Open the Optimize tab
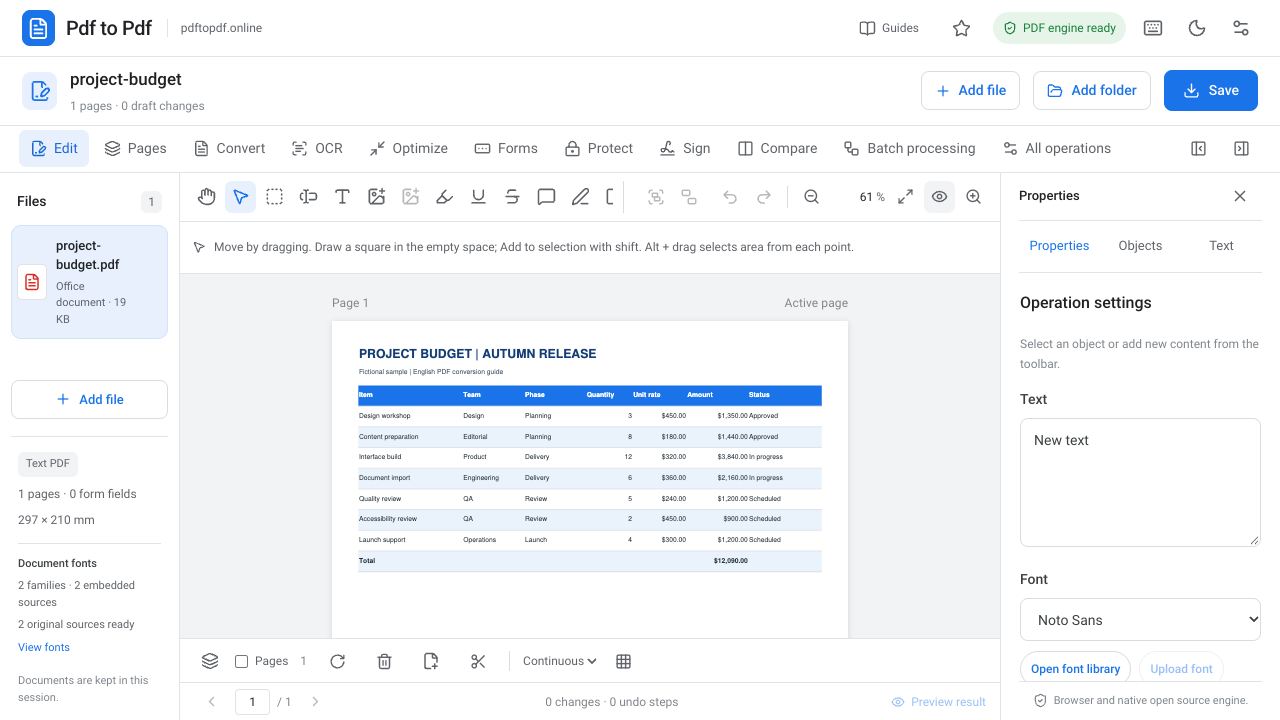This screenshot has width=1280, height=720. 408,148
